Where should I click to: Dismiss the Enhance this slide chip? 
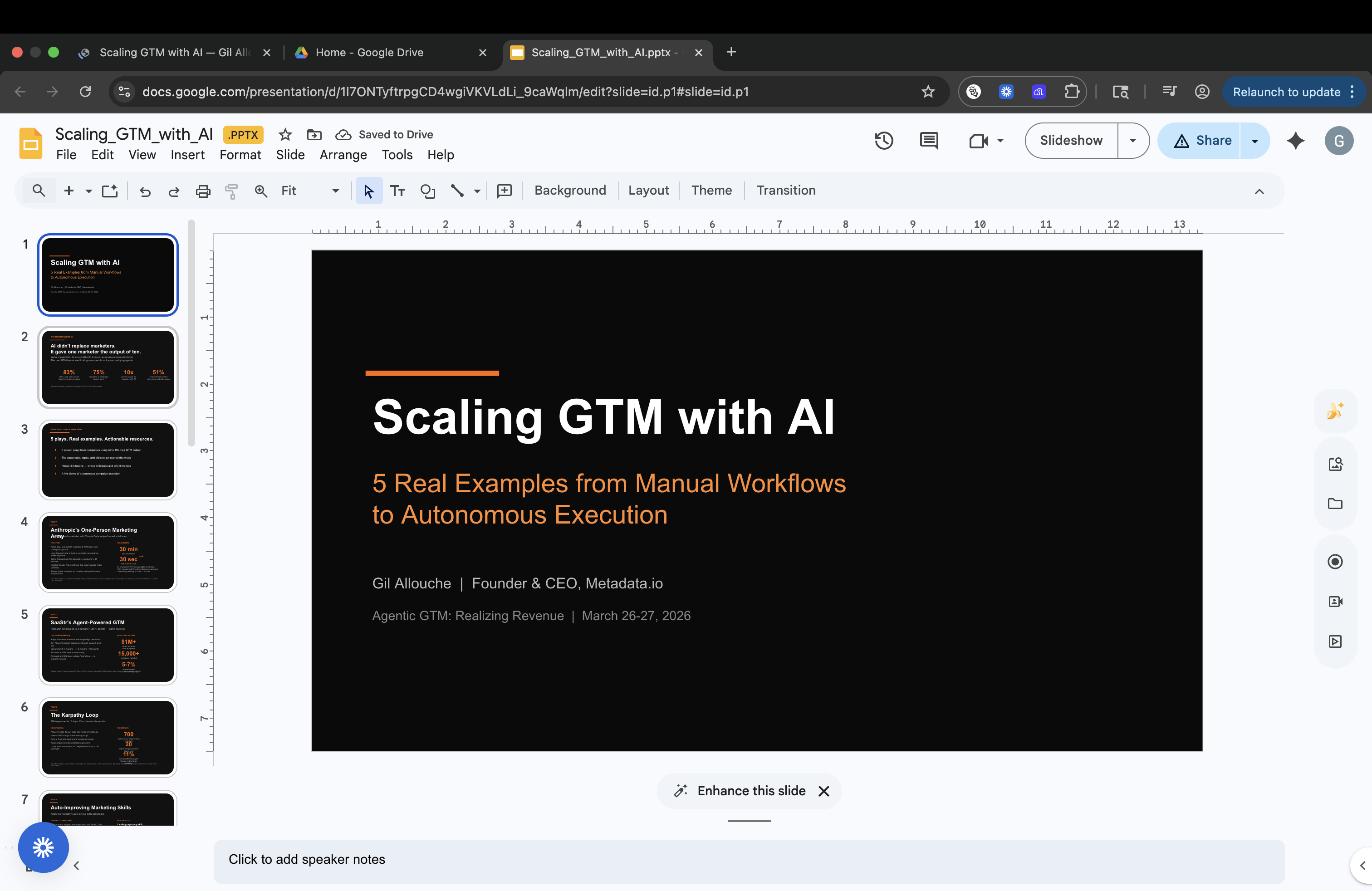(824, 791)
